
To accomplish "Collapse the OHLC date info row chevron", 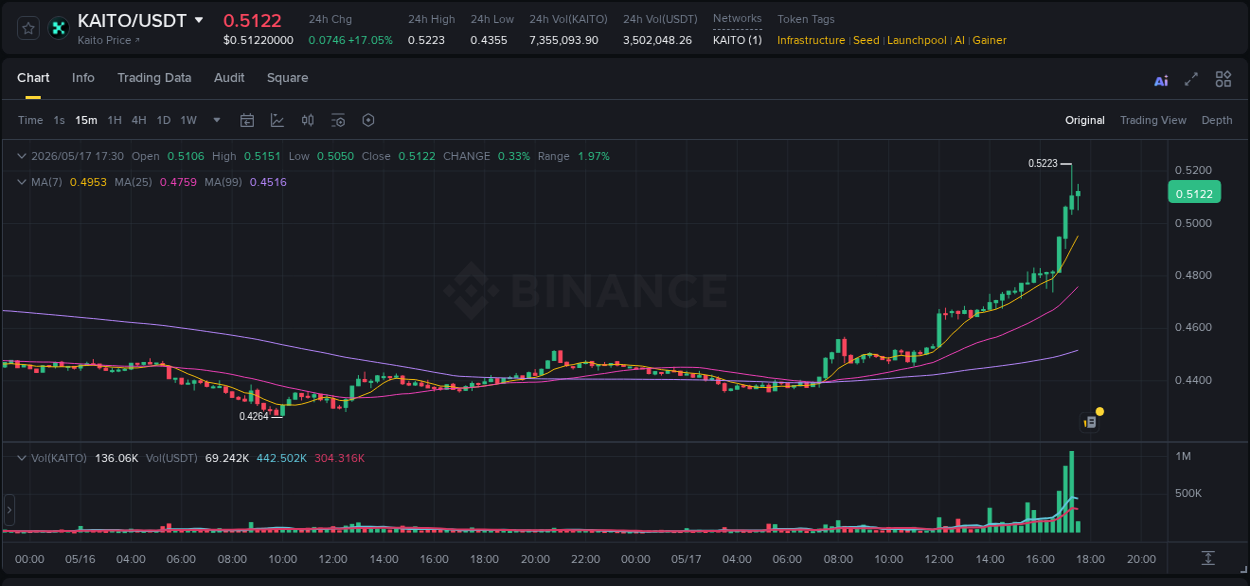I will pyautogui.click(x=21, y=156).
